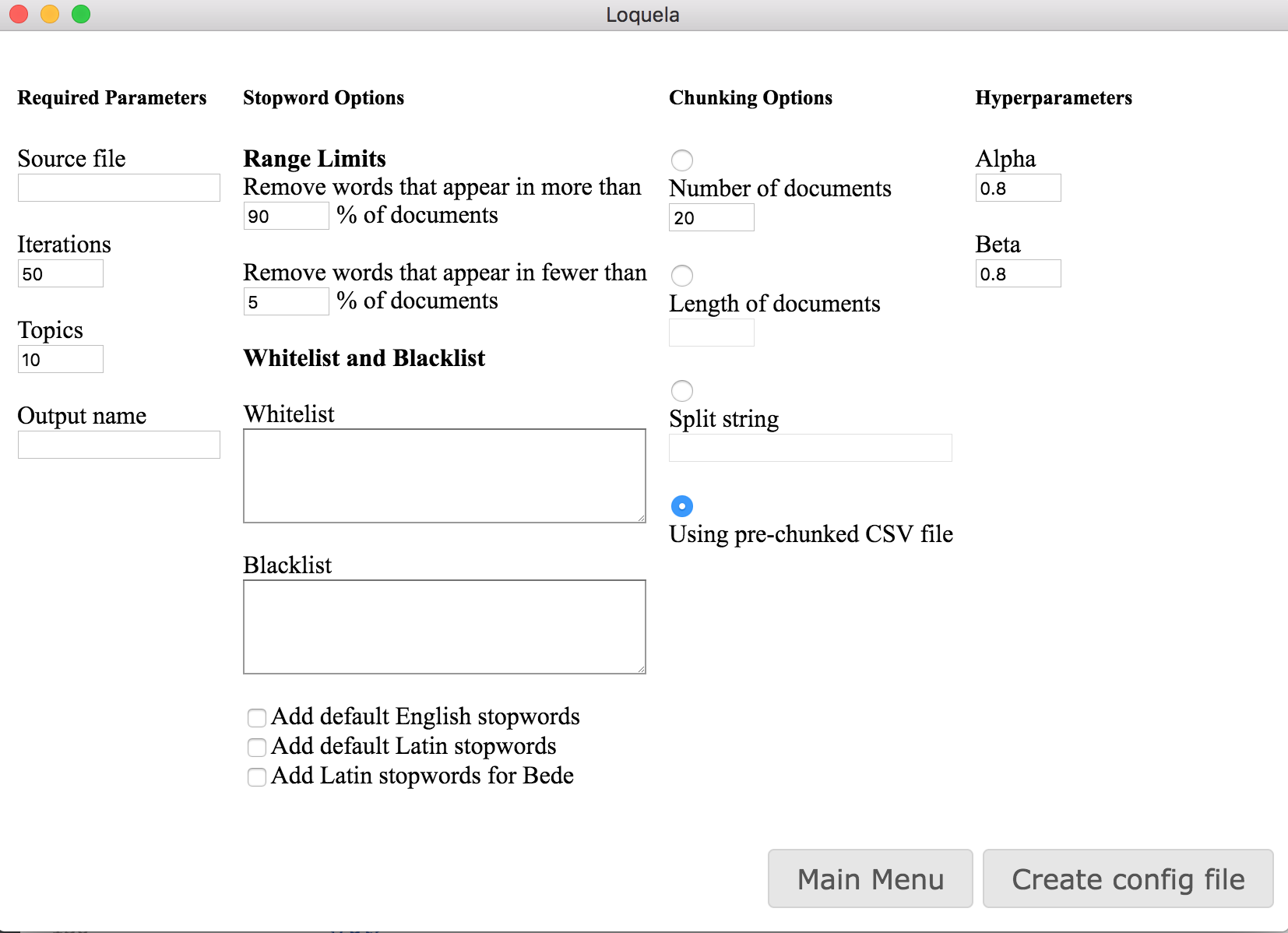The image size is (1288, 933).
Task: Click the Topics number field
Action: (60, 359)
